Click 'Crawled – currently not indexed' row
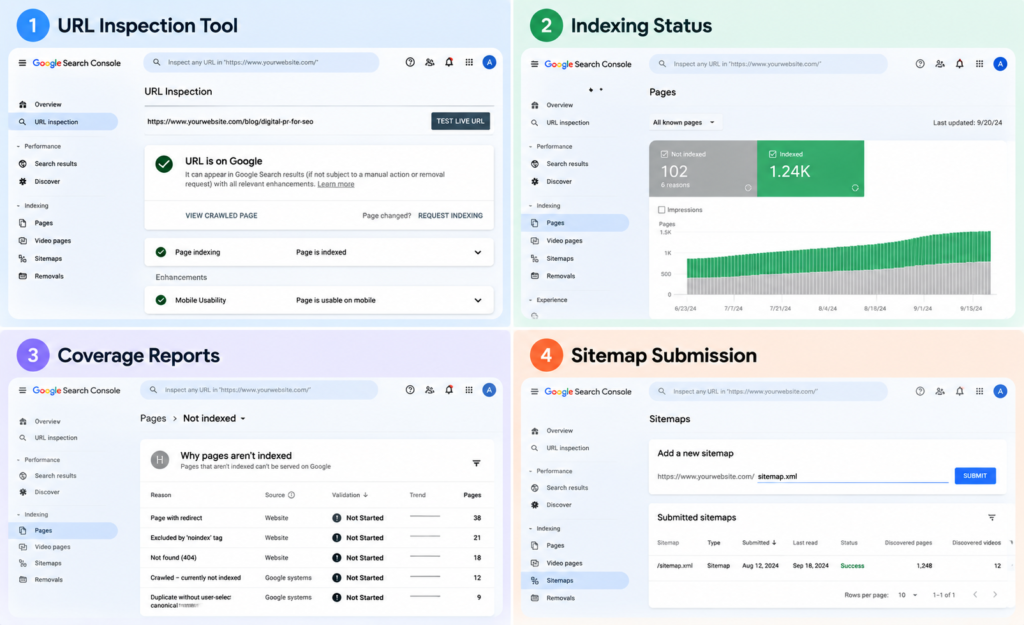The image size is (1024, 625). 317,578
